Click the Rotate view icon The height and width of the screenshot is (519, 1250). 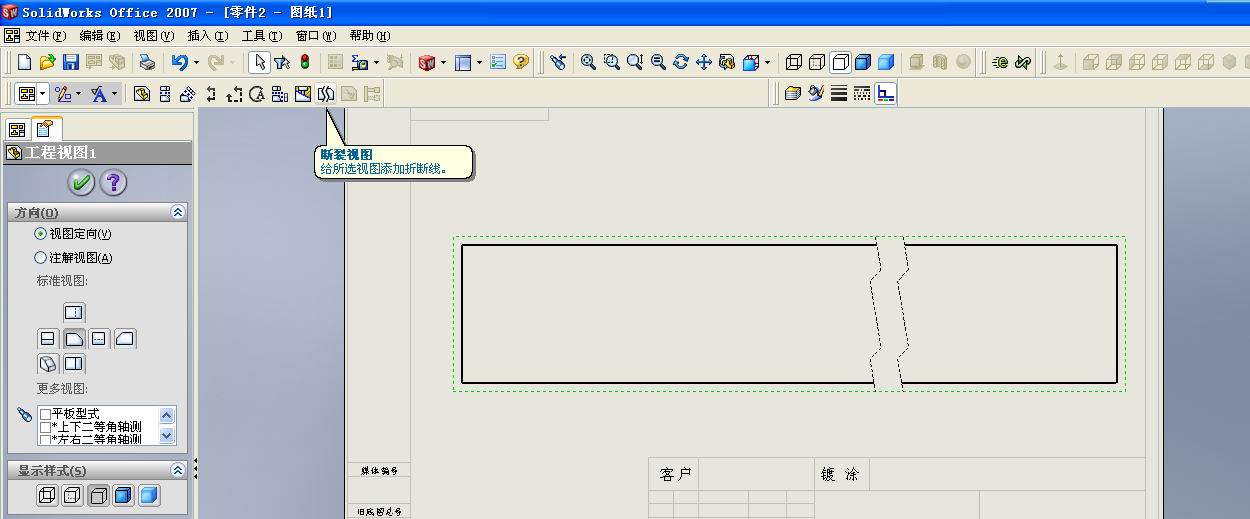click(681, 62)
